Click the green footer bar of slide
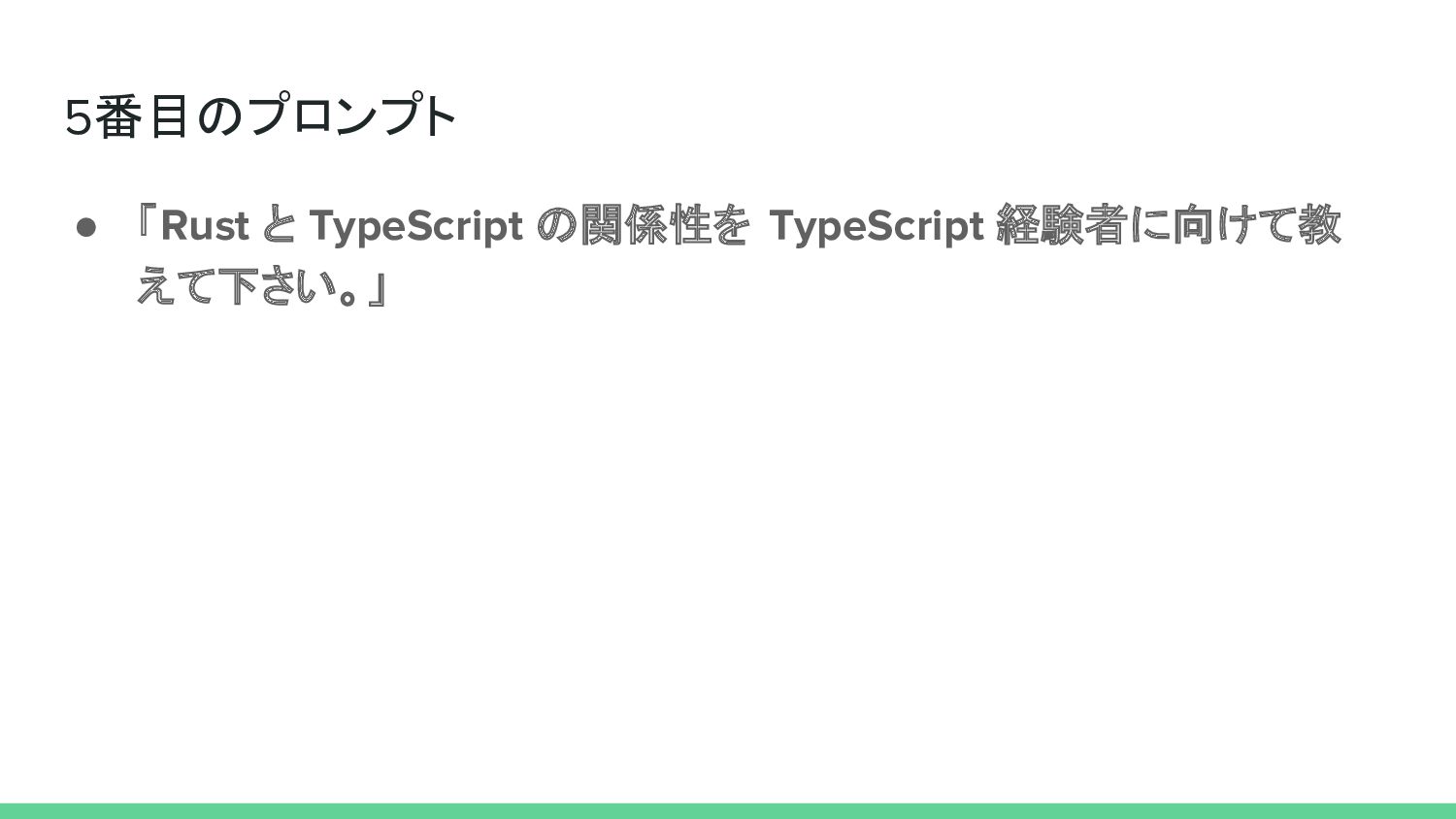1456x819 pixels. [728, 811]
